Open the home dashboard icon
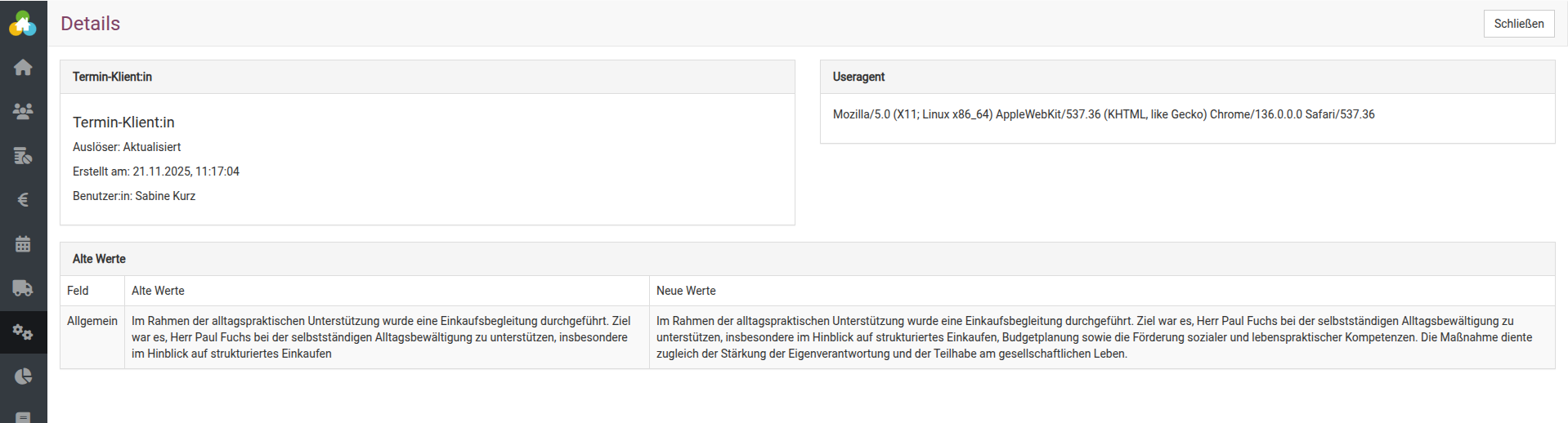The height and width of the screenshot is (423, 1568). tap(23, 68)
